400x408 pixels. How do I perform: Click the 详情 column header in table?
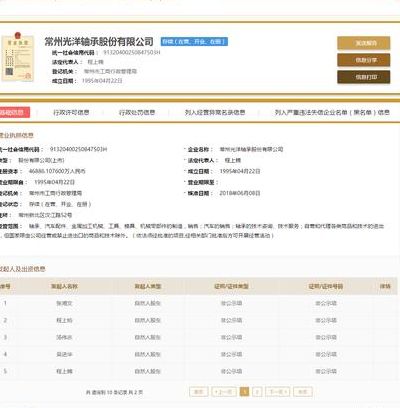click(x=385, y=286)
